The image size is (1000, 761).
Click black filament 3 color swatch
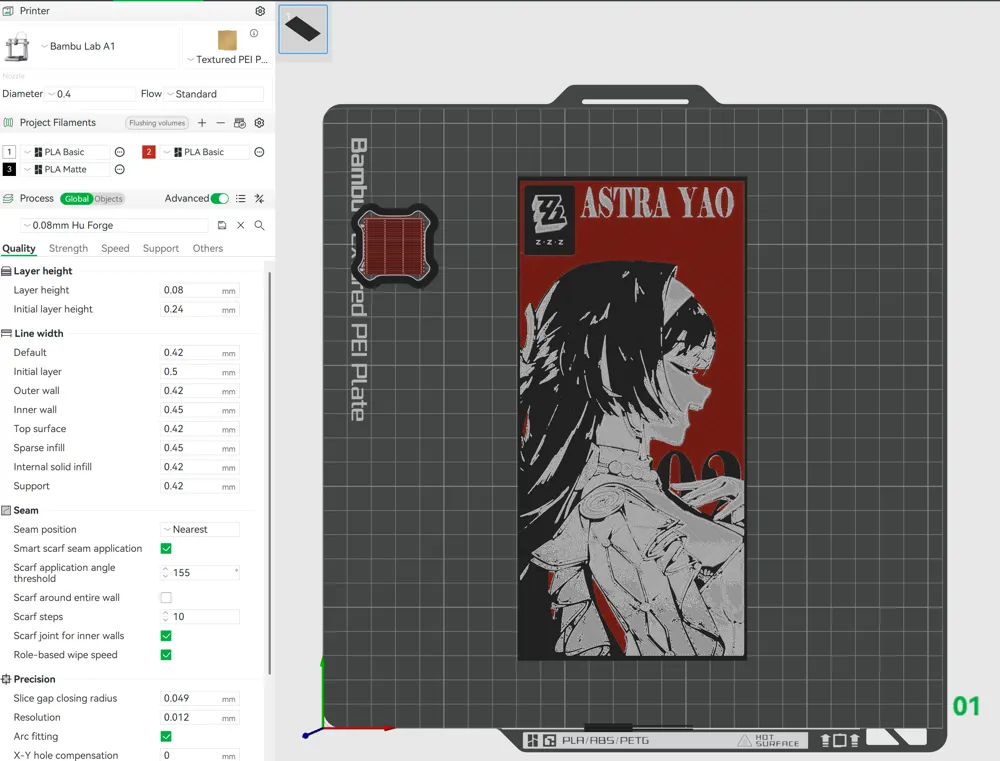(9, 169)
